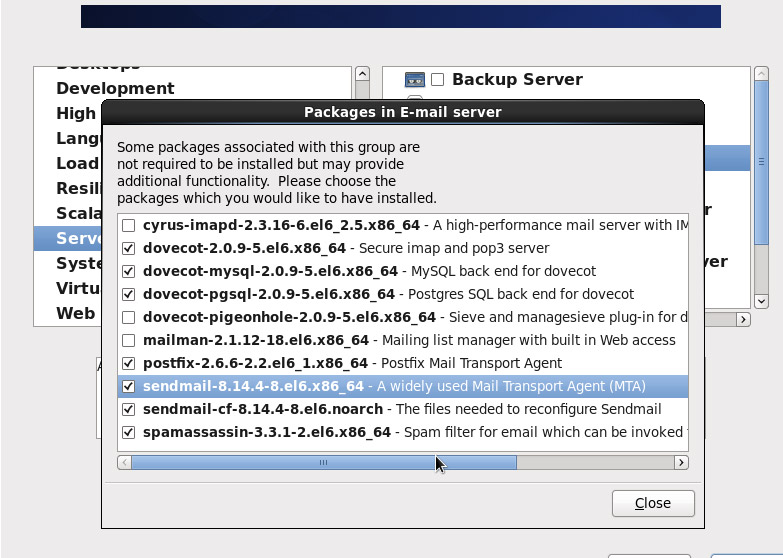Select the Web category in list
The image size is (783, 558).
click(76, 314)
